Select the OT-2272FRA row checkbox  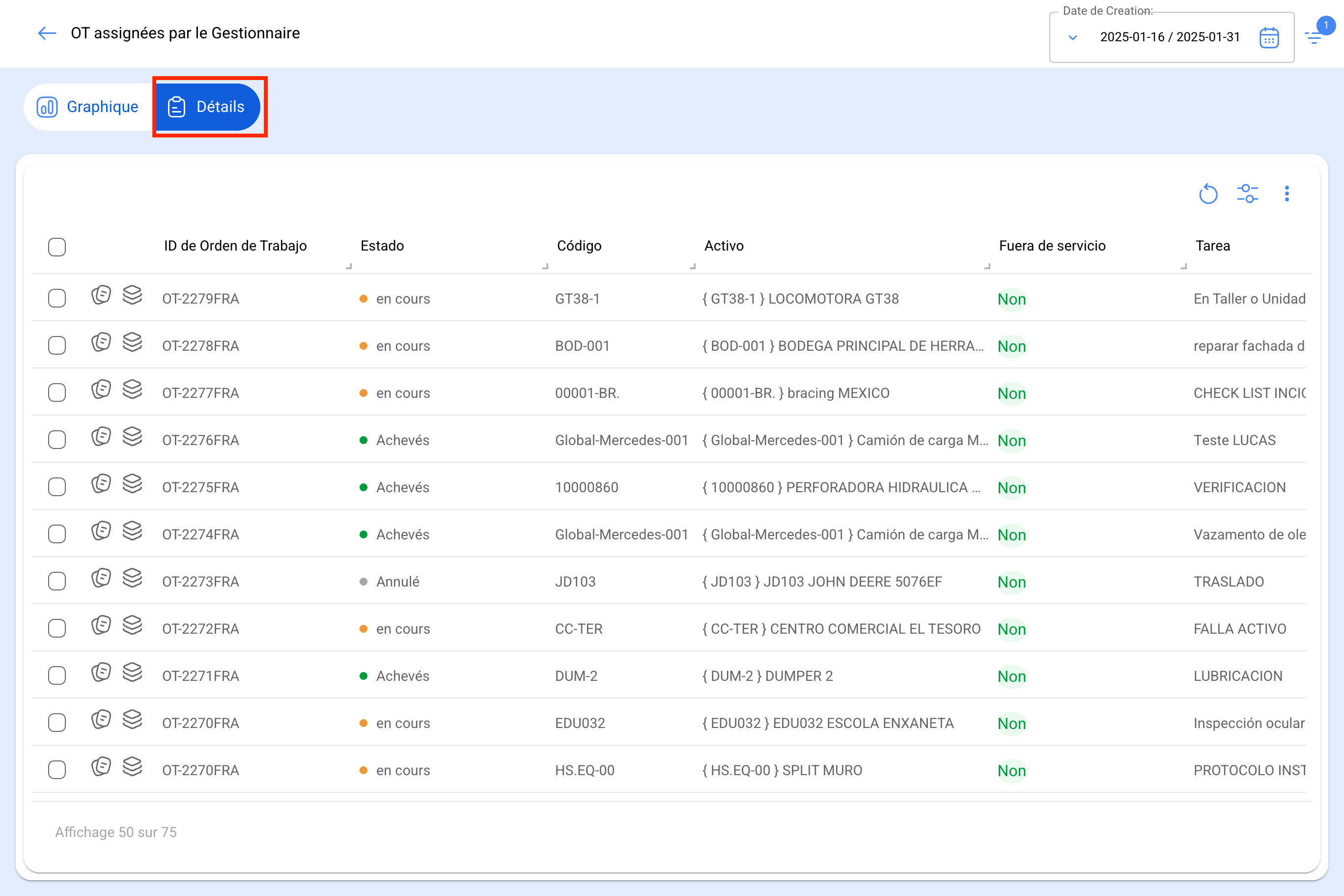point(57,629)
